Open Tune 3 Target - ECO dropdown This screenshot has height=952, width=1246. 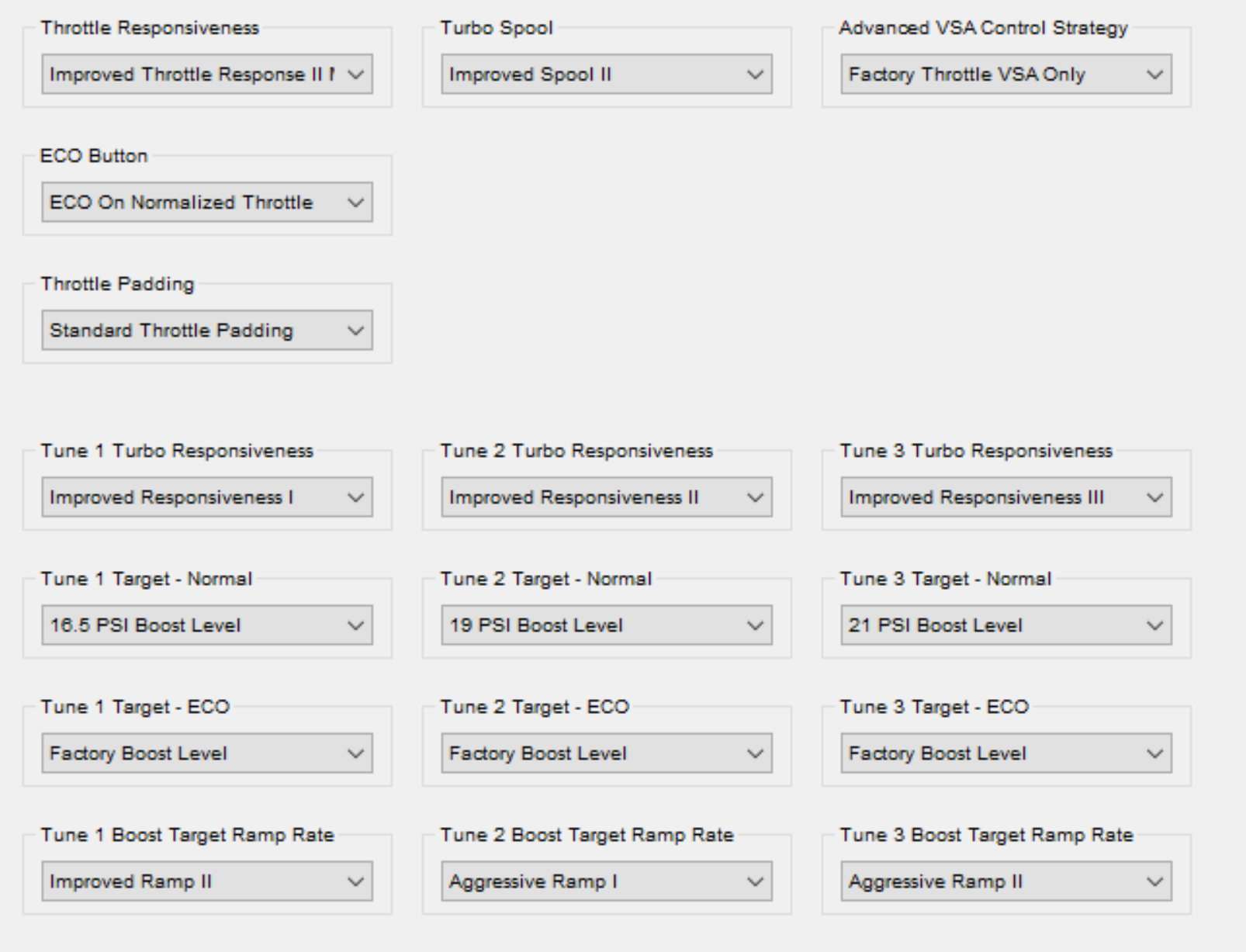(x=1006, y=753)
